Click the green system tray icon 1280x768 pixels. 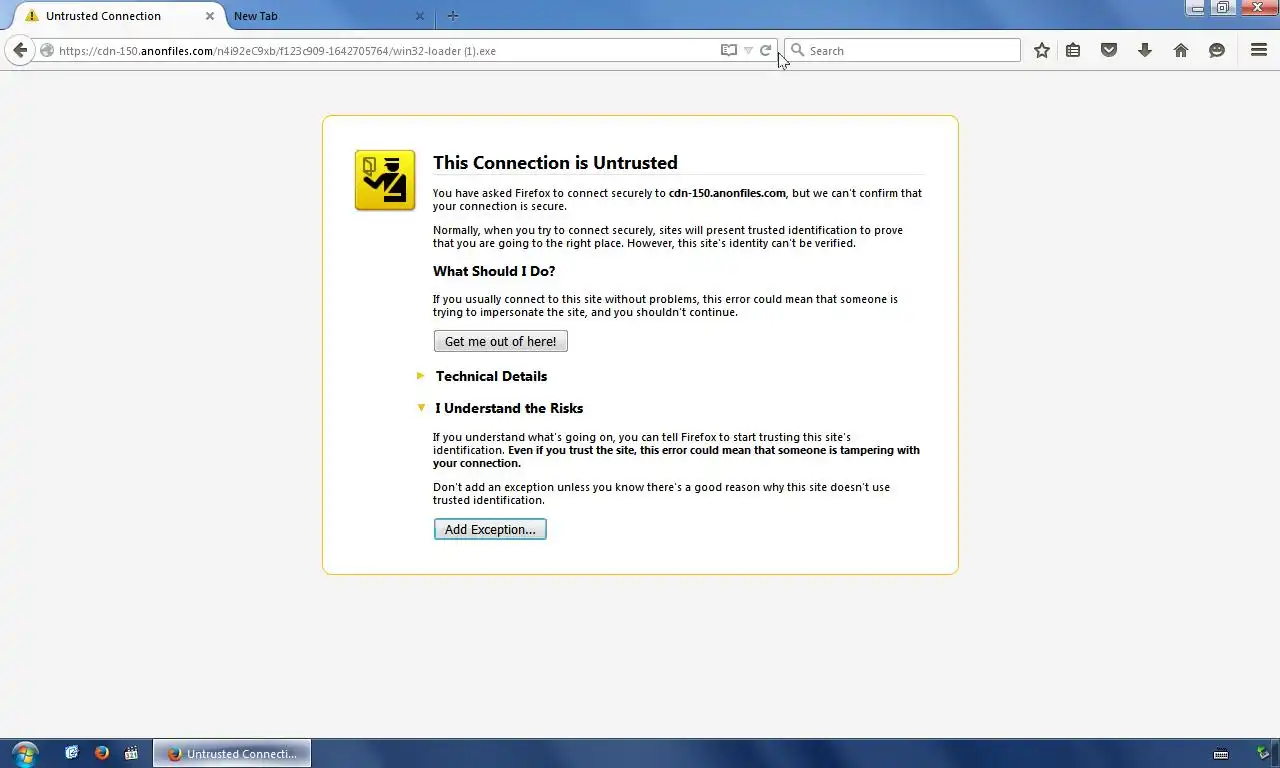(x=1263, y=753)
